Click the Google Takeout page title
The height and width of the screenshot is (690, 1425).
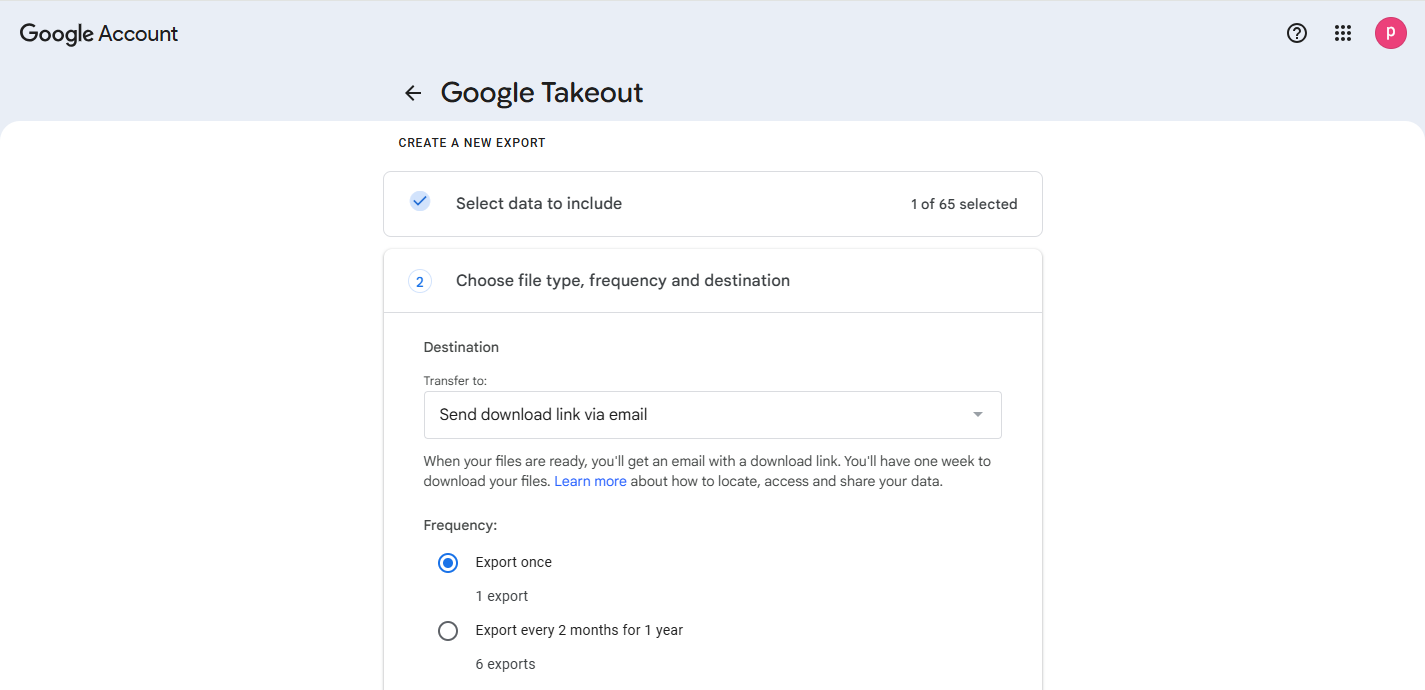(542, 93)
